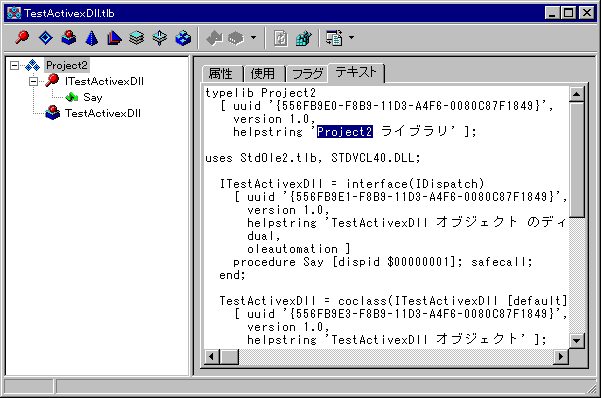This screenshot has width=601, height=398.
Task: Switch to the 使用 tab
Action: point(264,74)
